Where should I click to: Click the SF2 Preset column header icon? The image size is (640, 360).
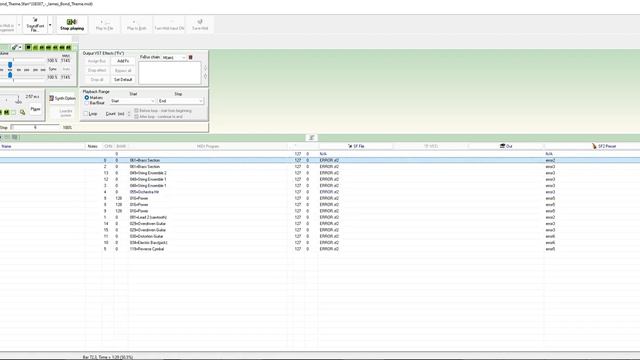(x=594, y=146)
